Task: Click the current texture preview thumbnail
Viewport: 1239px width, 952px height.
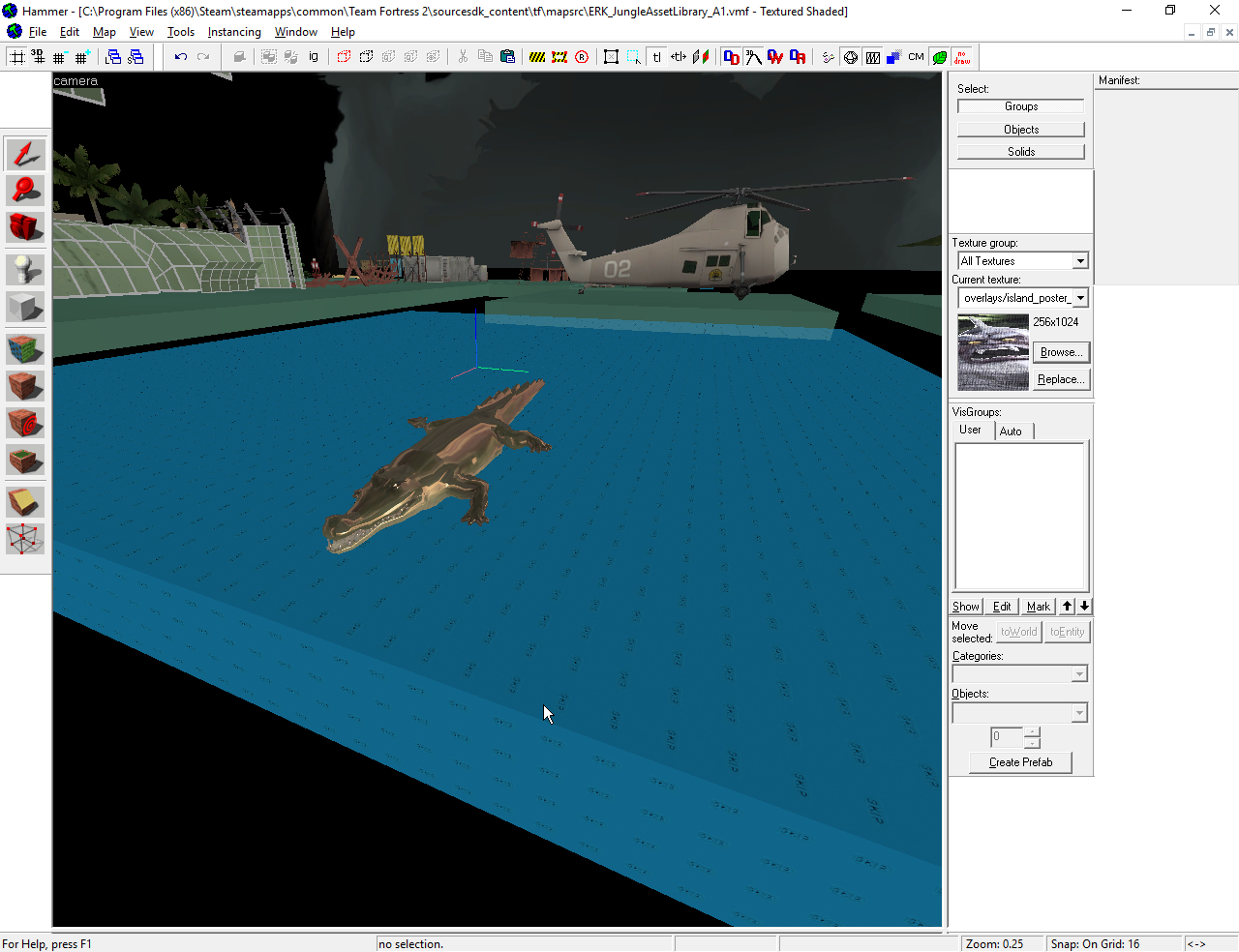Action: click(993, 352)
